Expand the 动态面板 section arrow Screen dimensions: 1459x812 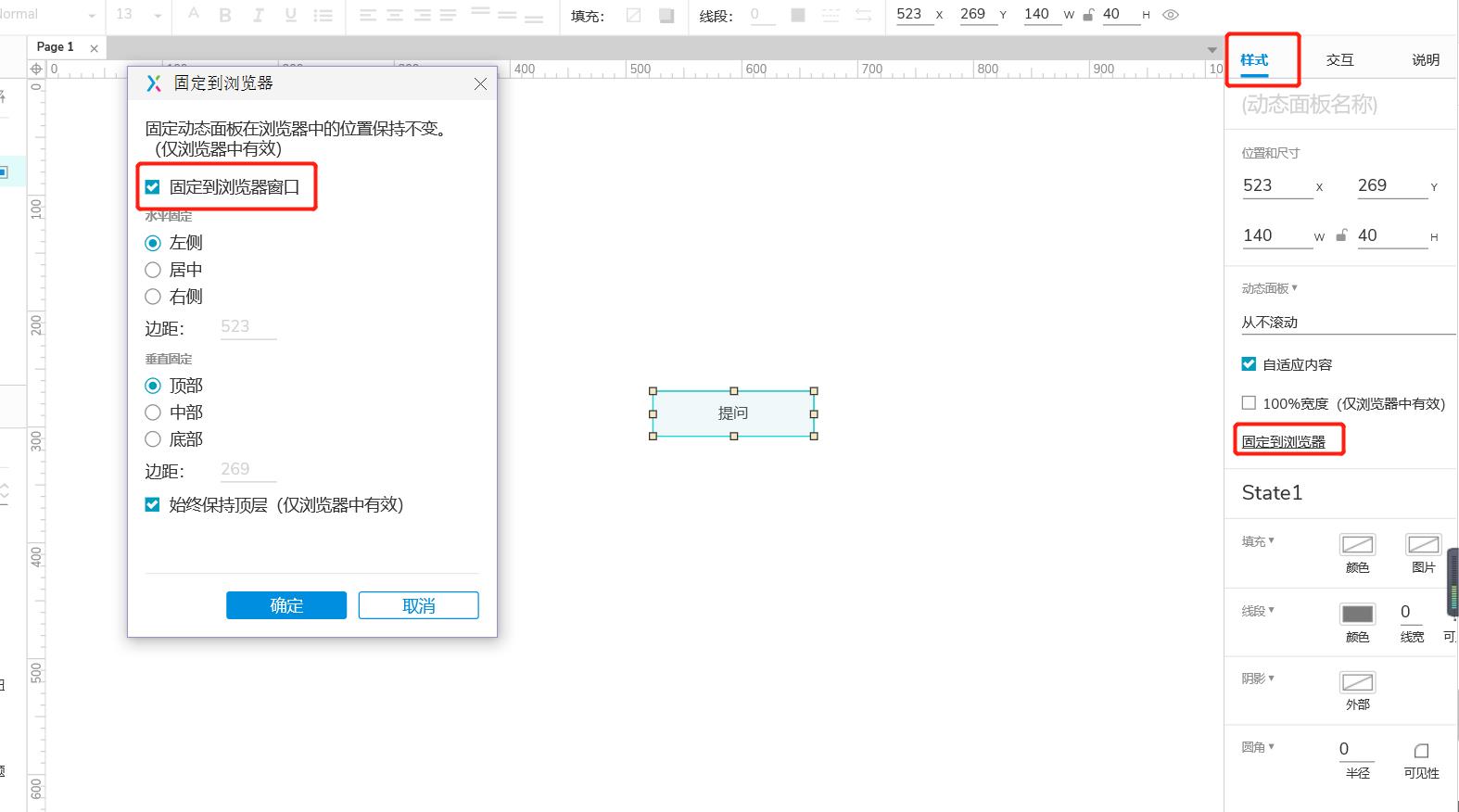tap(1294, 288)
